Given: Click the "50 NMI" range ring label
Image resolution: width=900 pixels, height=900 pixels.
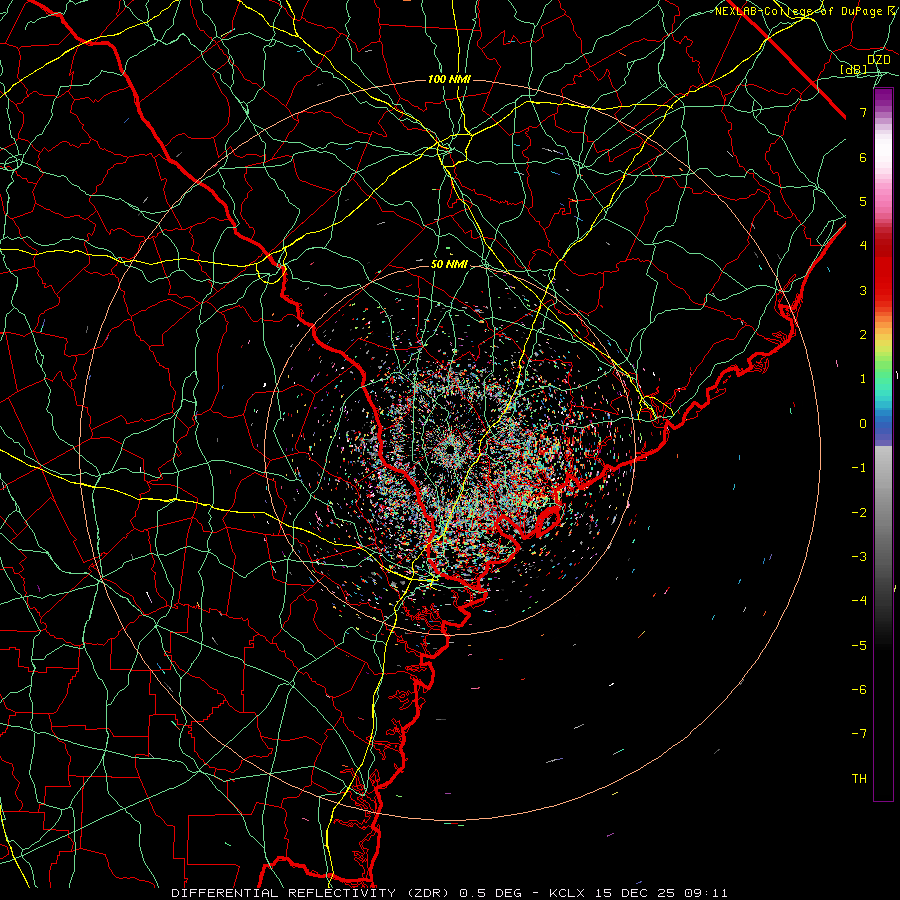Looking at the screenshot, I should point(449,265).
